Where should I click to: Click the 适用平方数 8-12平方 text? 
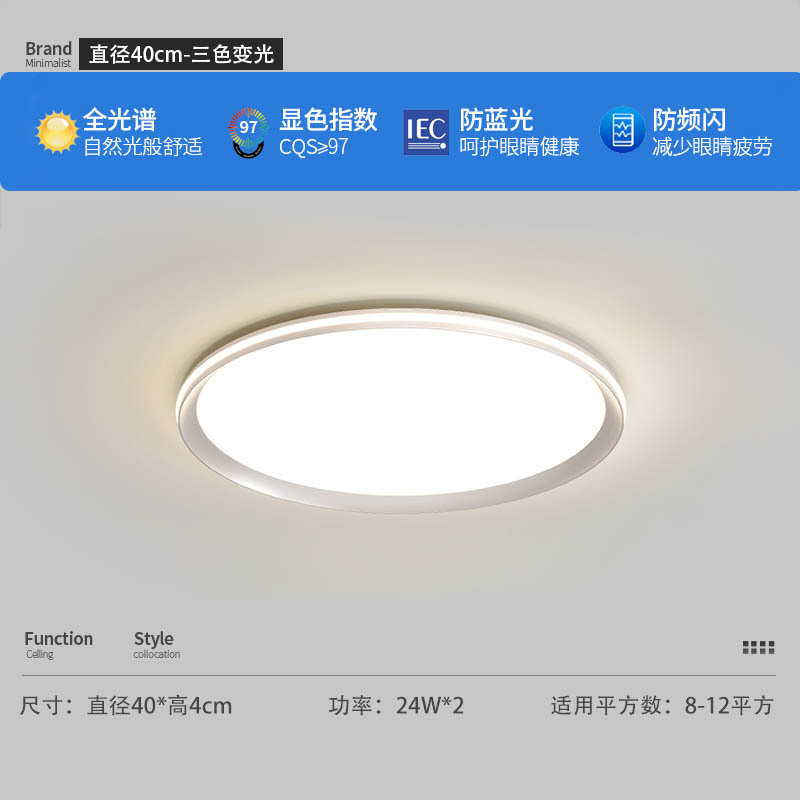point(662,706)
